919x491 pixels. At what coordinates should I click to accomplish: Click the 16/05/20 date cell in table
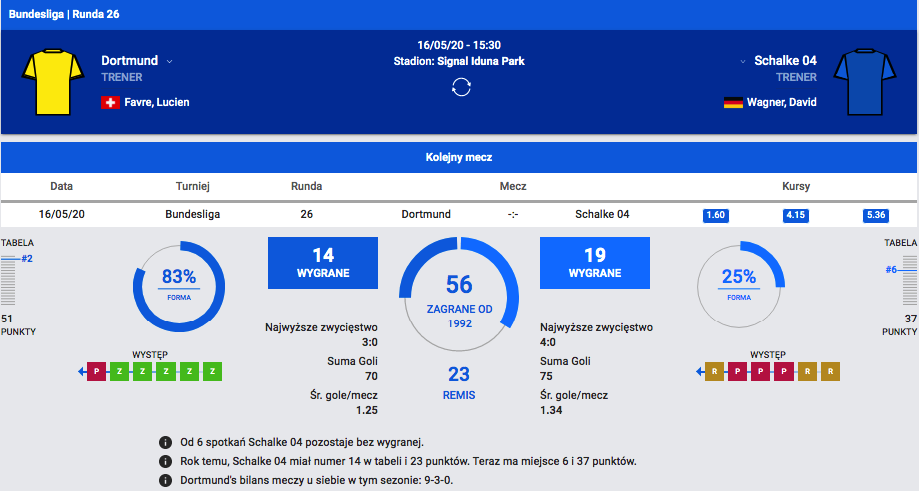(62, 214)
